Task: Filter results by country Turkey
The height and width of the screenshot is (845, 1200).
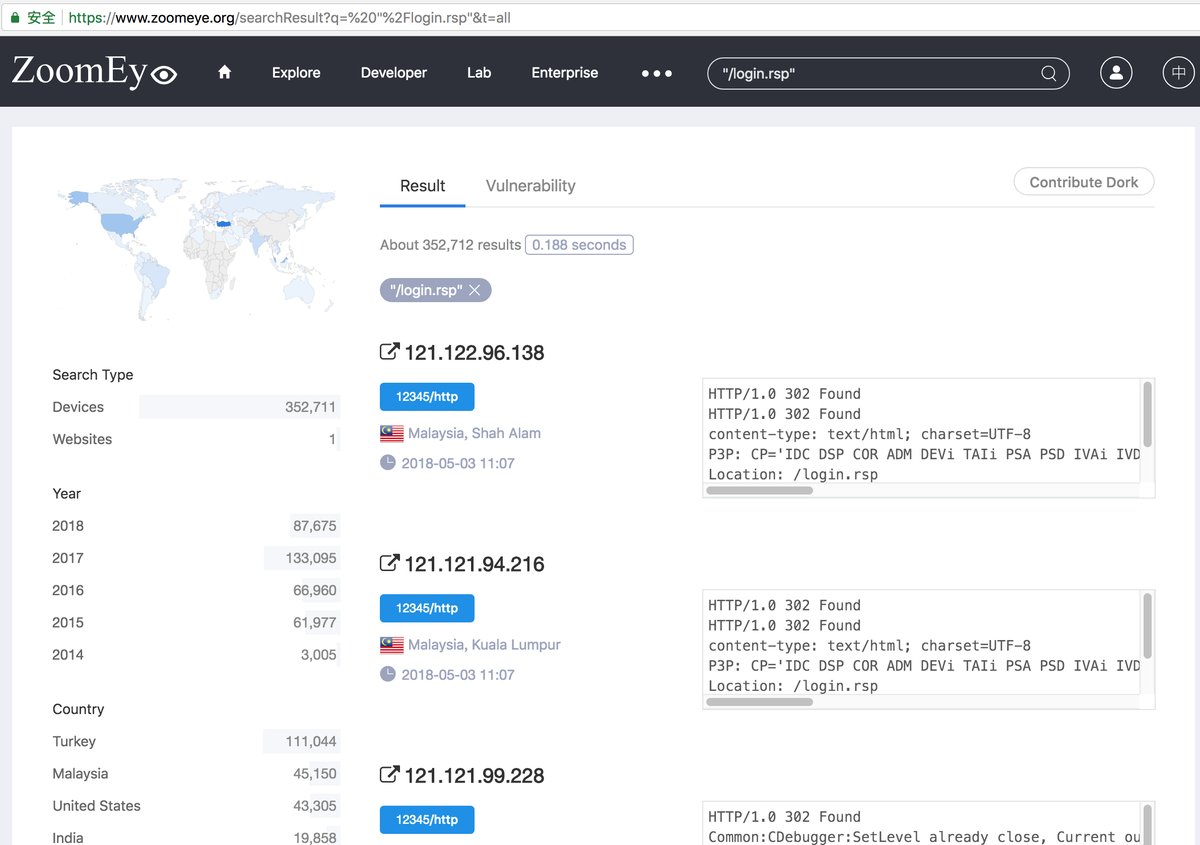Action: tap(196, 741)
